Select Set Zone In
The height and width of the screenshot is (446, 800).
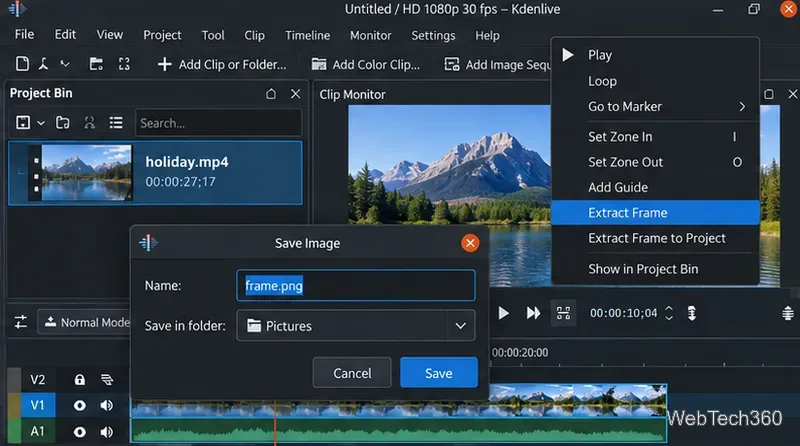click(x=655, y=137)
